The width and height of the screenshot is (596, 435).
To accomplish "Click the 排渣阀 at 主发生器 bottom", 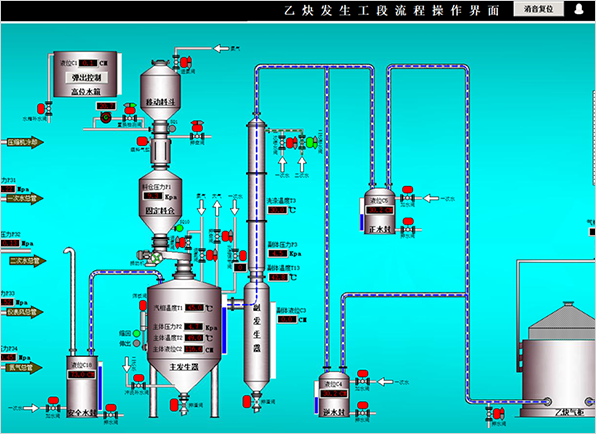I will (x=179, y=405).
